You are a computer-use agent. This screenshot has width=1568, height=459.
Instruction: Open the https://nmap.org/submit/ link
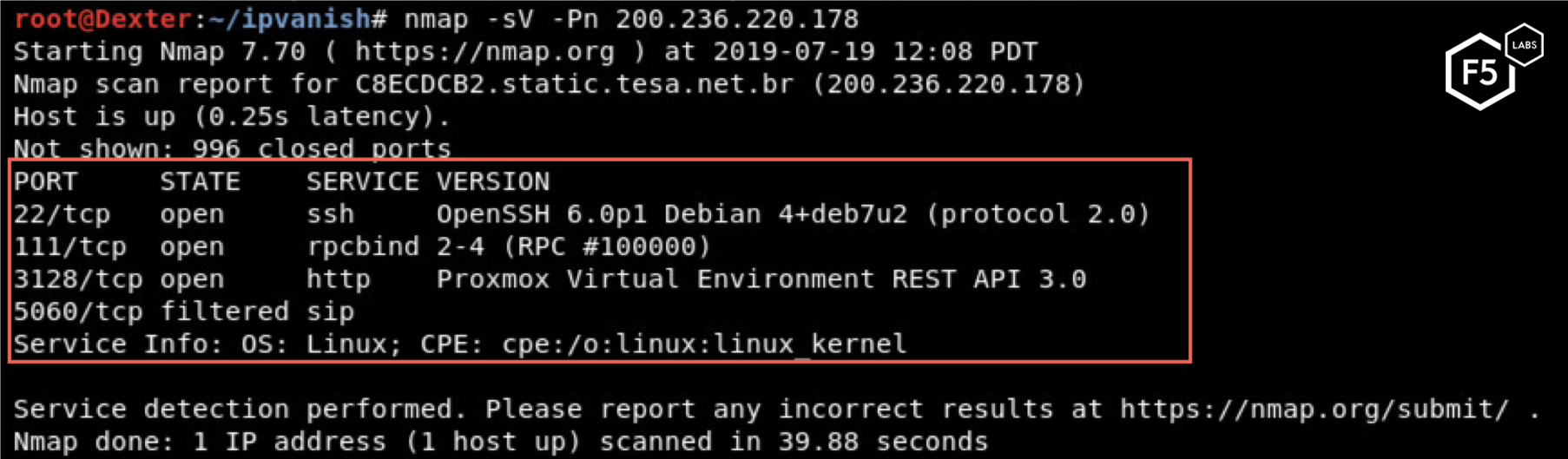pyautogui.click(x=1314, y=409)
